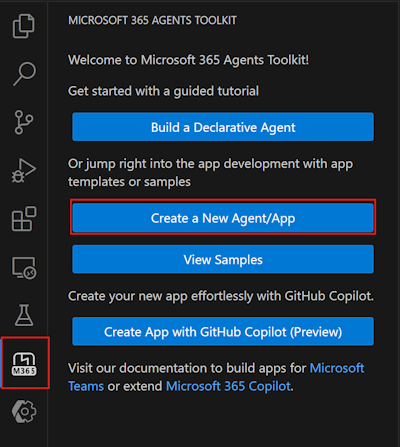Click the Microsoft 365 Agents Toolkit panel title
The image size is (400, 447).
tap(152, 20)
